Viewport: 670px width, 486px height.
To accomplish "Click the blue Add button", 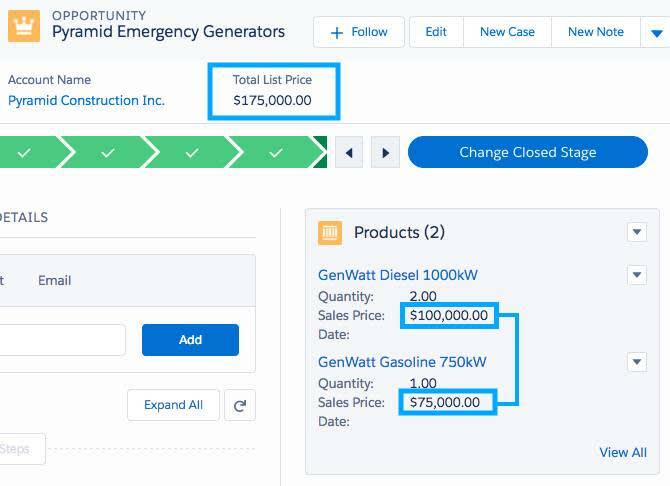I will click(x=190, y=340).
